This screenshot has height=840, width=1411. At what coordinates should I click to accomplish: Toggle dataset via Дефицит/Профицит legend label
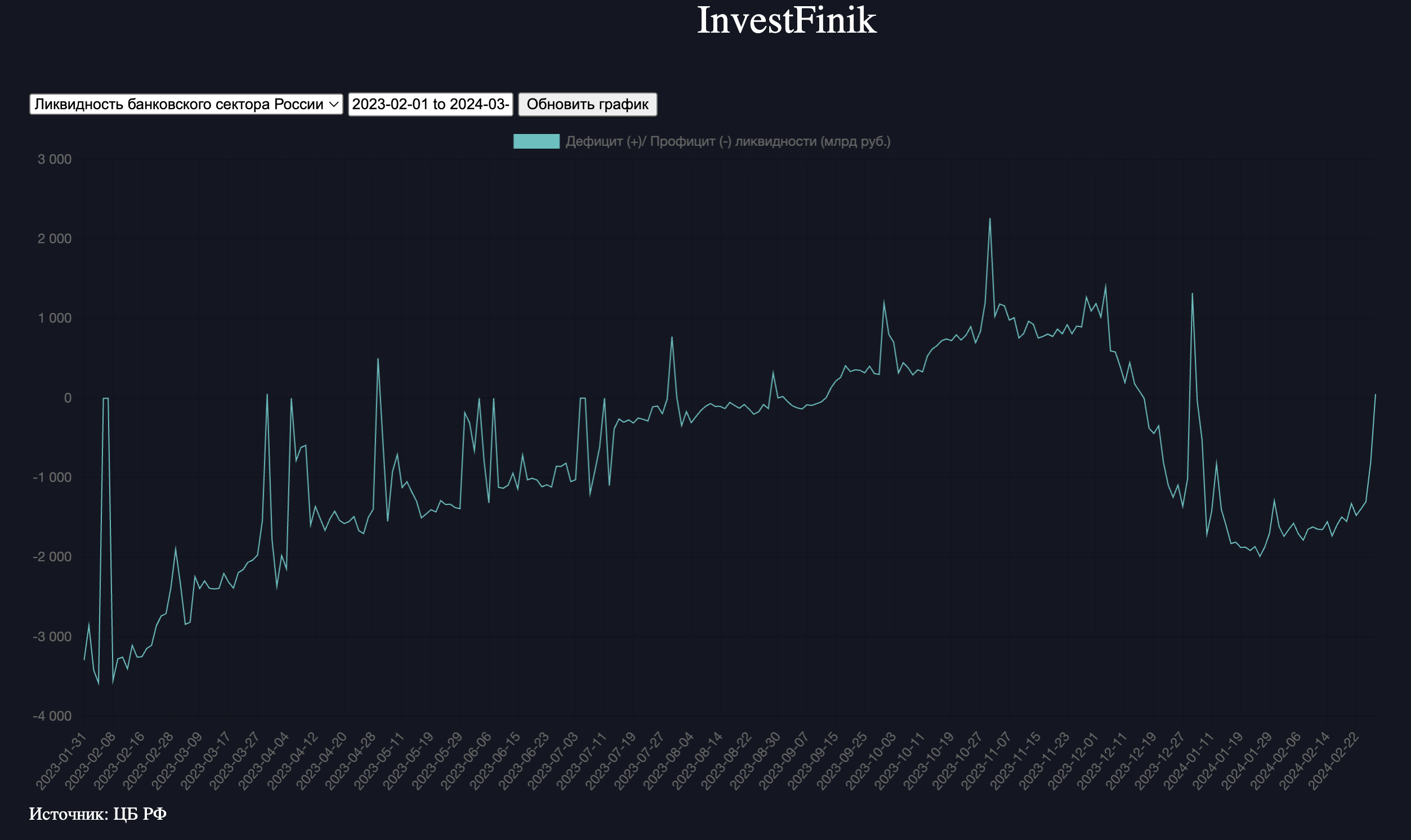727,141
